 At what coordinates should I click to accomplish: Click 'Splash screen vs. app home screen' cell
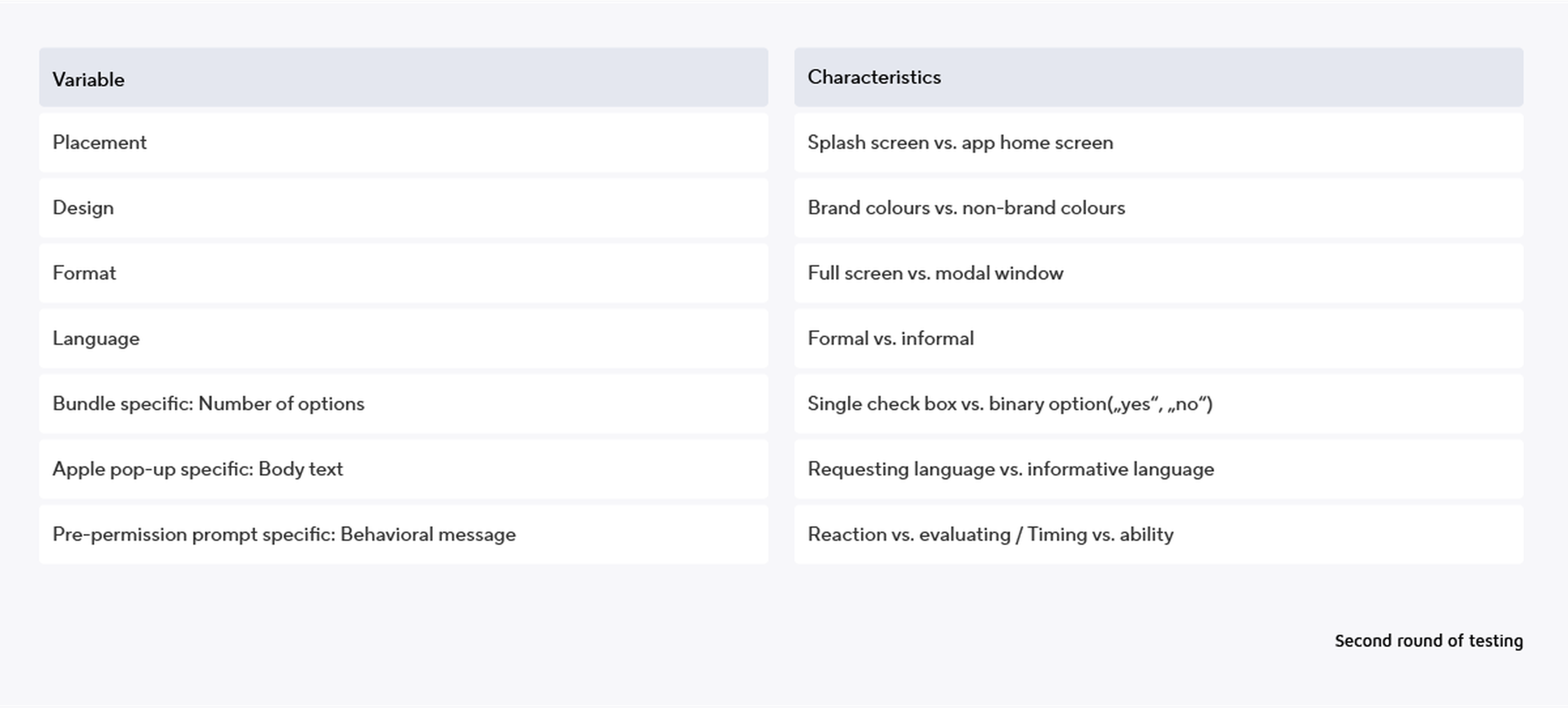[x=1159, y=143]
